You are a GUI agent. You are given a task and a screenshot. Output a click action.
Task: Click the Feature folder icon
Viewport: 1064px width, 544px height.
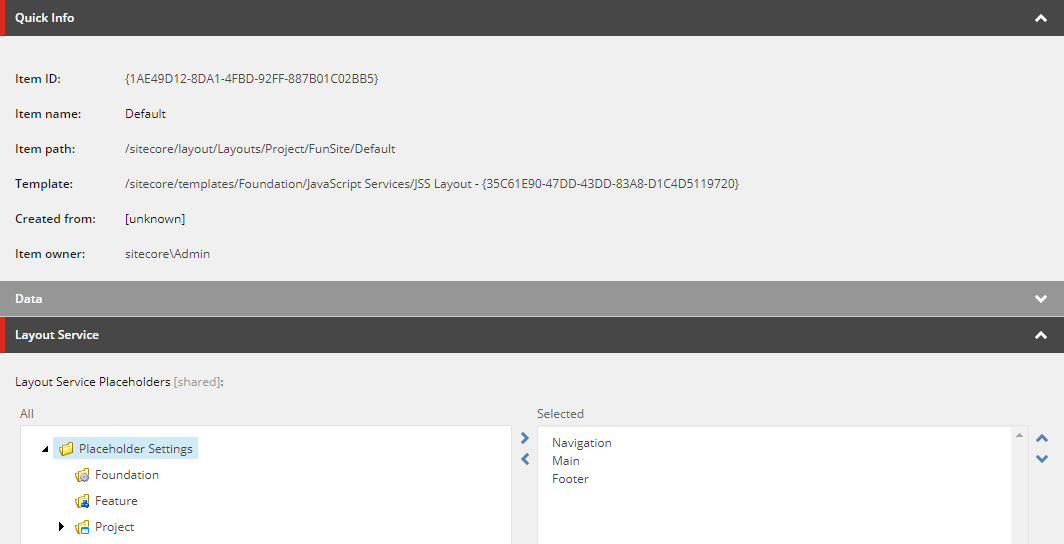82,501
